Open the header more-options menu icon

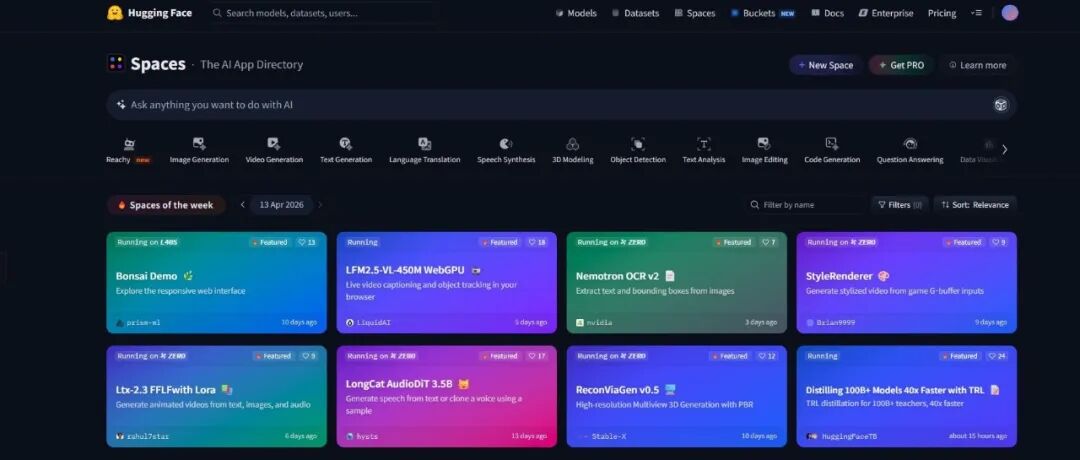click(x=976, y=13)
